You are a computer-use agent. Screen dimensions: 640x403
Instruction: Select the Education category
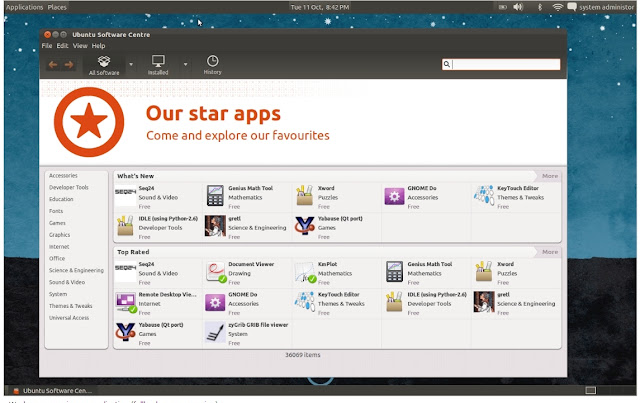61,199
